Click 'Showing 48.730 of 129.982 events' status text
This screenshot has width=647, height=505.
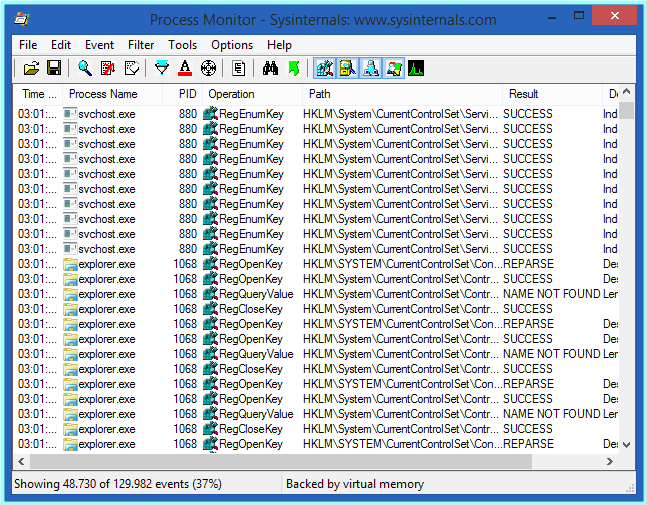coord(118,484)
